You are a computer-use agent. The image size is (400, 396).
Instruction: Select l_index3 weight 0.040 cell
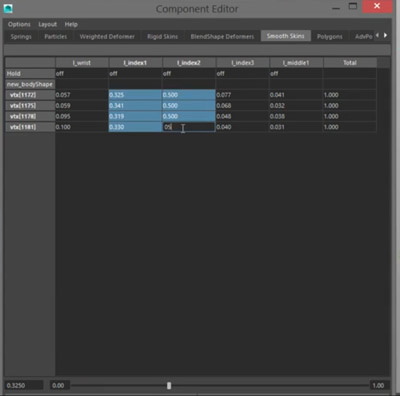(243, 127)
